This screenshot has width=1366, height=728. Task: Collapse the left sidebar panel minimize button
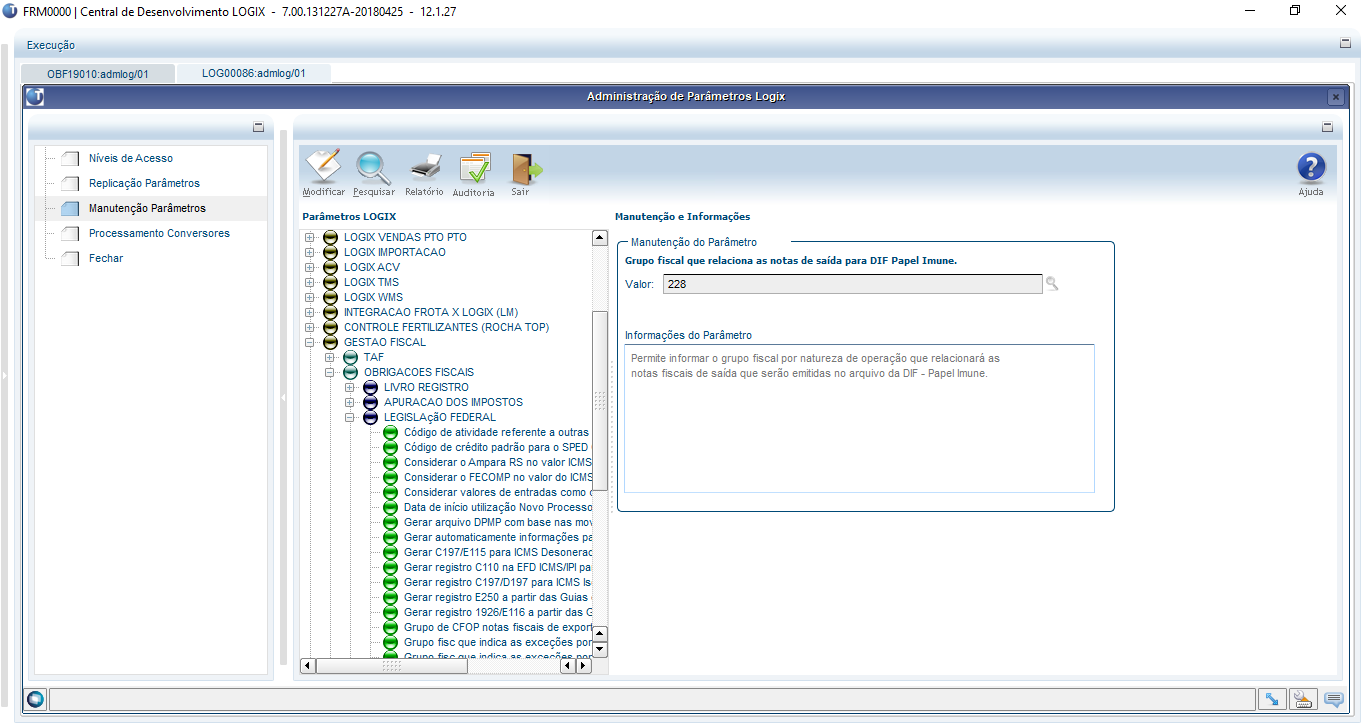click(x=258, y=128)
